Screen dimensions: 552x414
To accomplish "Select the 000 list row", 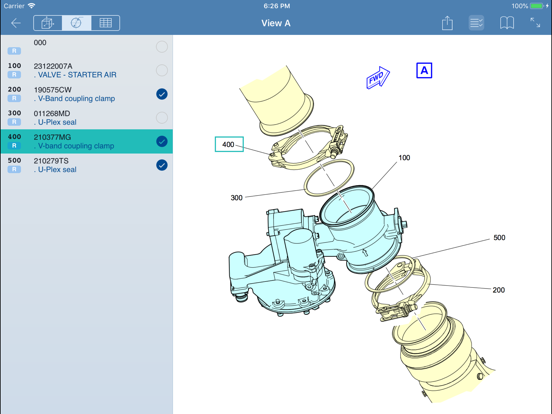I will (87, 47).
